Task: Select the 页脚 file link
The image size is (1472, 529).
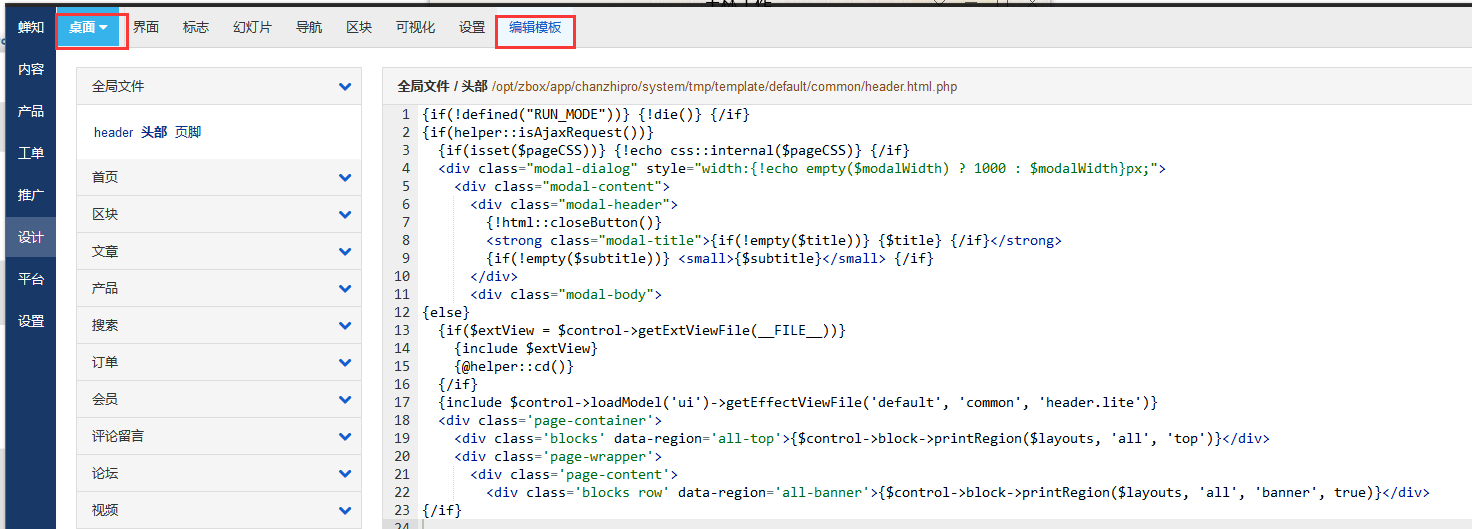Action: pos(188,132)
